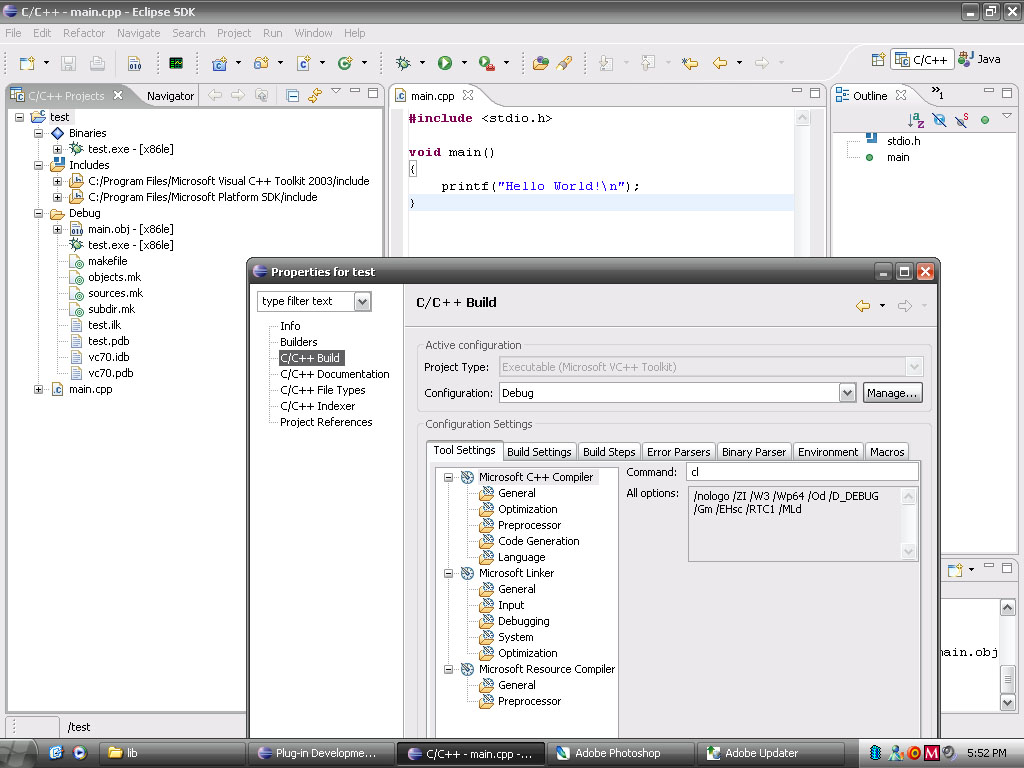
Task: Select makefile in Debug folder
Action: pyautogui.click(x=108, y=261)
